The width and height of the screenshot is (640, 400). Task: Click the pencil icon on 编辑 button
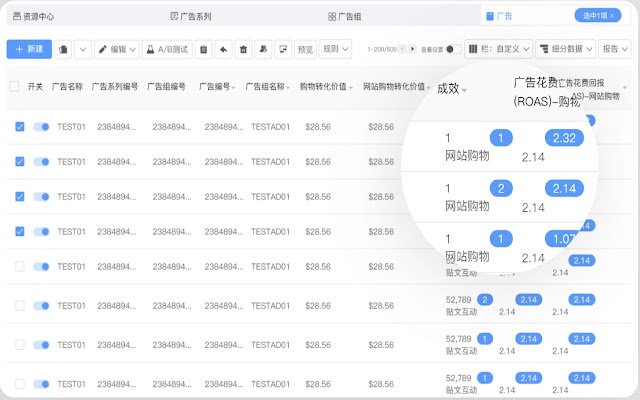tap(102, 49)
